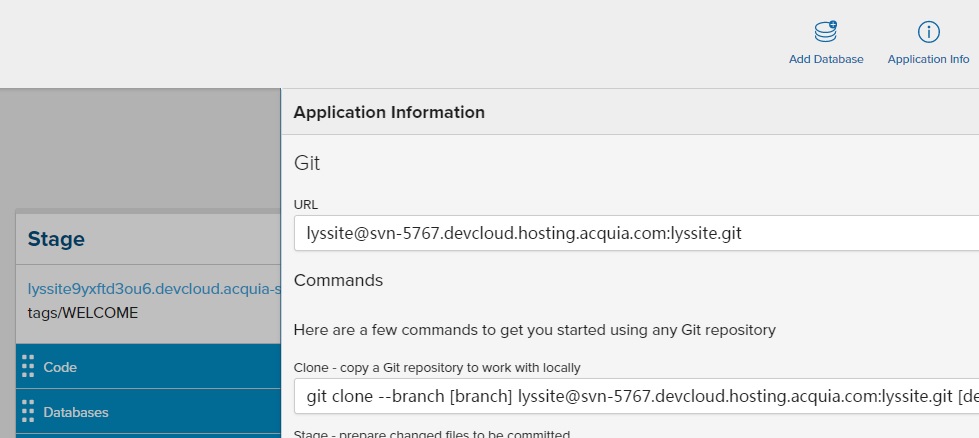This screenshot has height=438, width=979.
Task: Click the Application Information panel header
Action: 389,112
